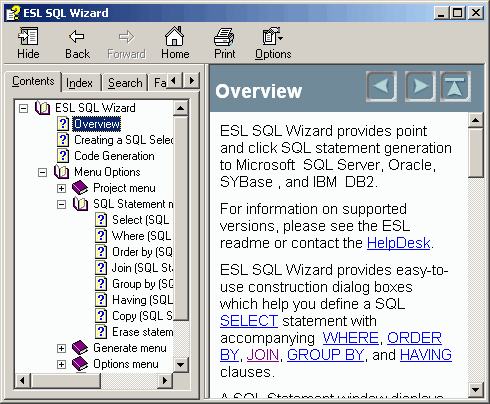Image resolution: width=490 pixels, height=404 pixels.
Task: Expand the Generate menu tree node
Action: [61, 348]
